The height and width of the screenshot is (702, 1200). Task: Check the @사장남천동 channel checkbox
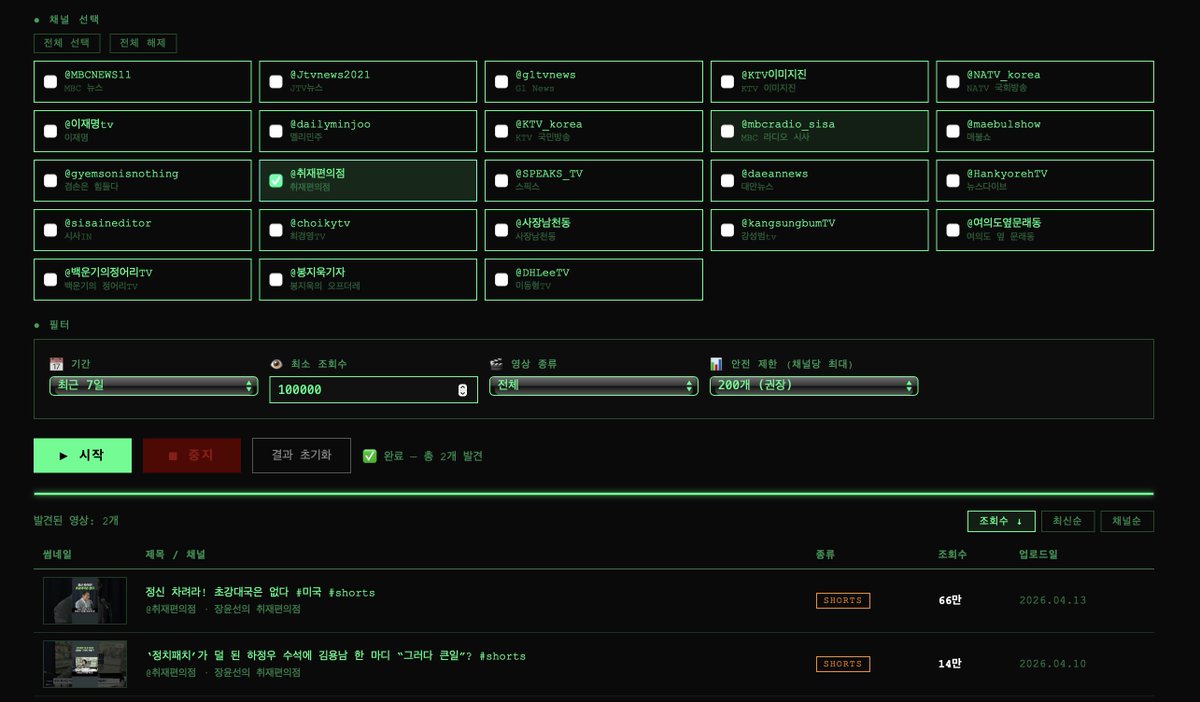click(x=501, y=230)
